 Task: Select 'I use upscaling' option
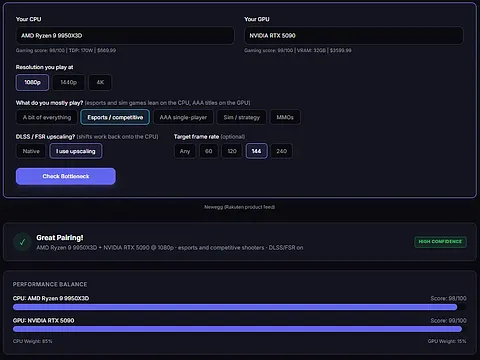pyautogui.click(x=76, y=151)
